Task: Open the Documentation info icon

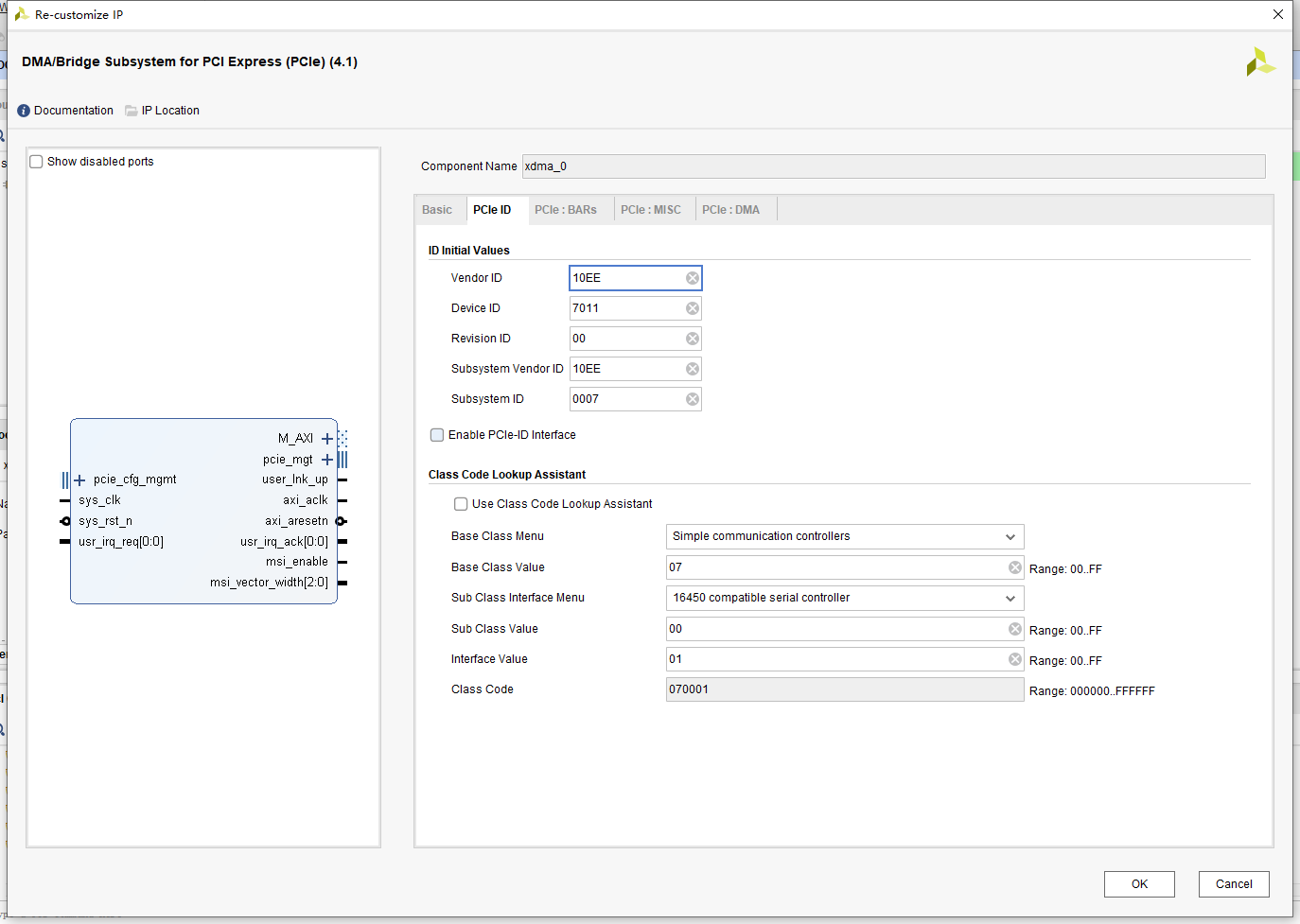Action: 24,111
